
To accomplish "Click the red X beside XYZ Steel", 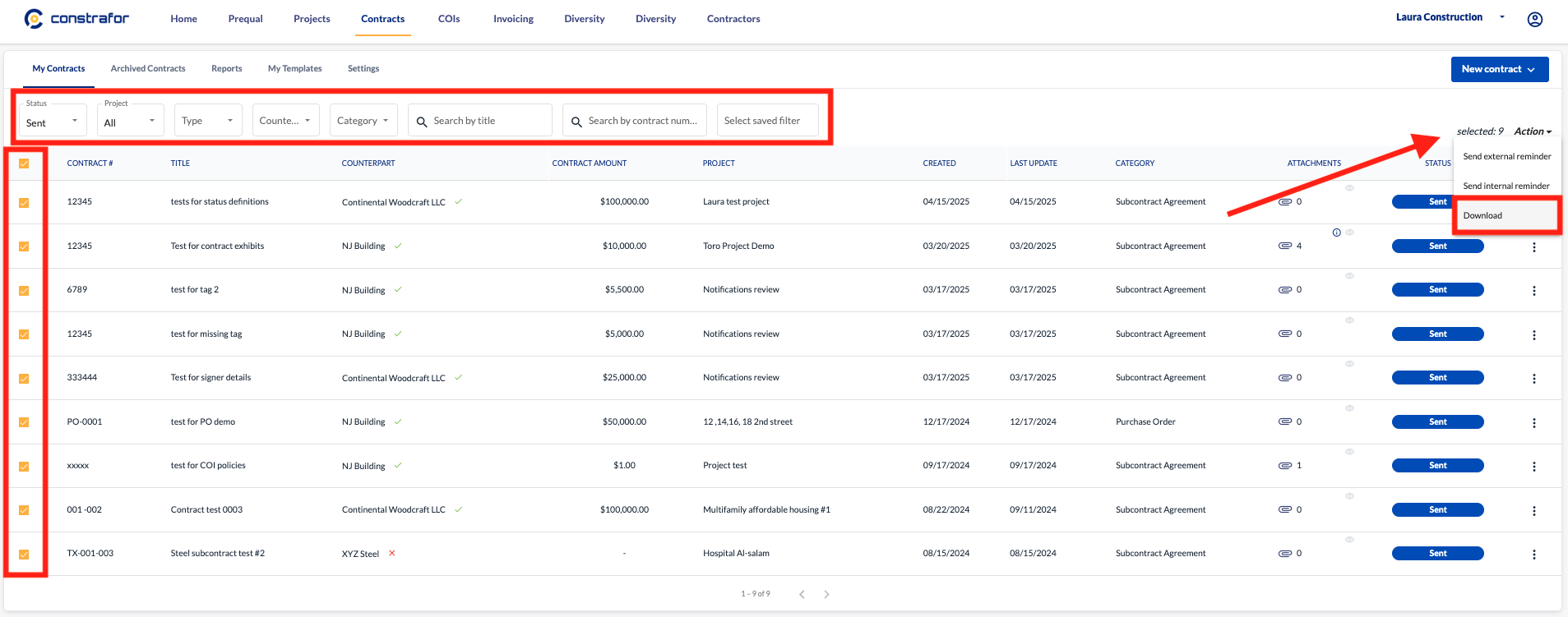I will pos(392,553).
